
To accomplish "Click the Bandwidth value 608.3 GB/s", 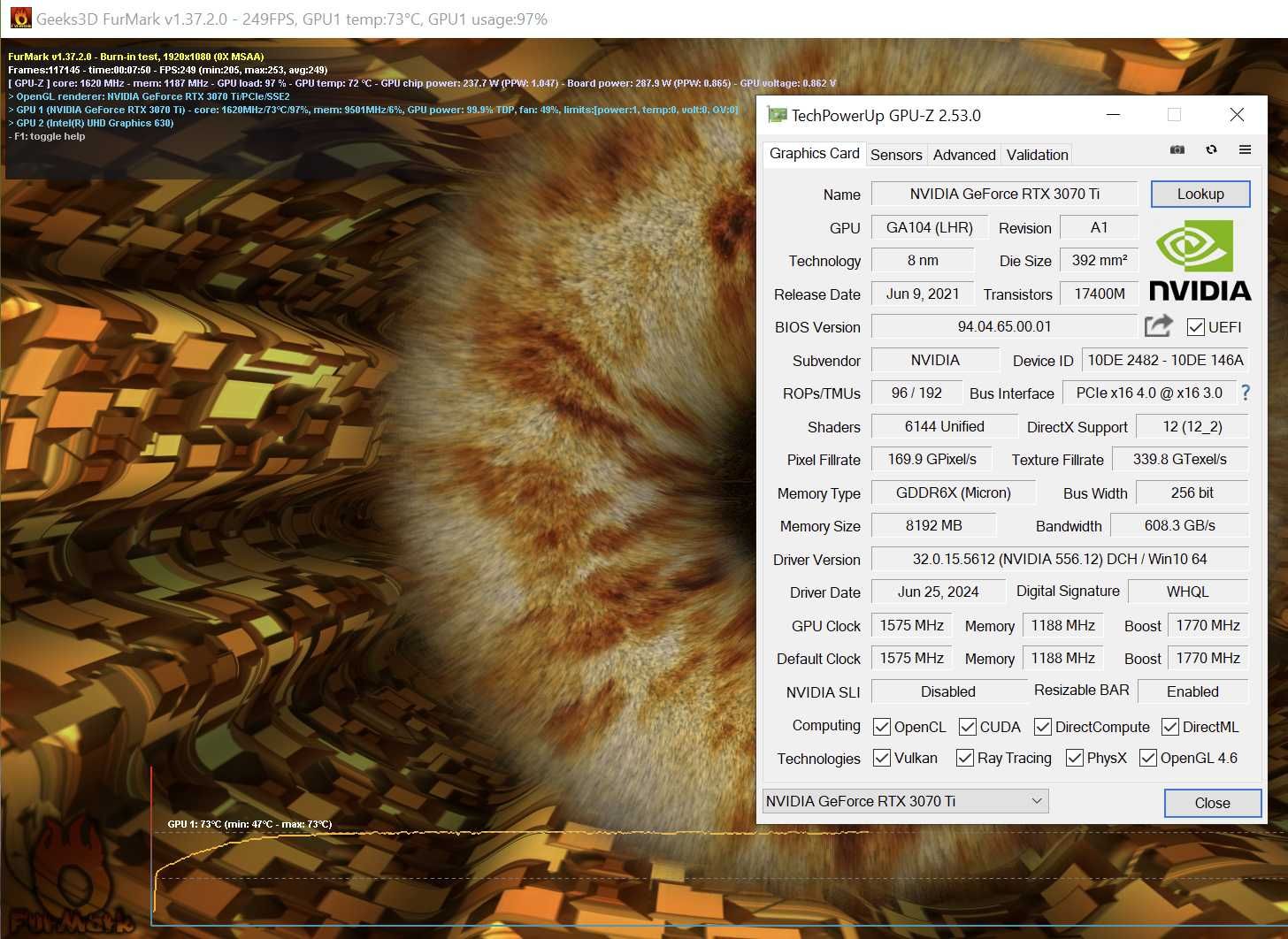I will point(1179,525).
